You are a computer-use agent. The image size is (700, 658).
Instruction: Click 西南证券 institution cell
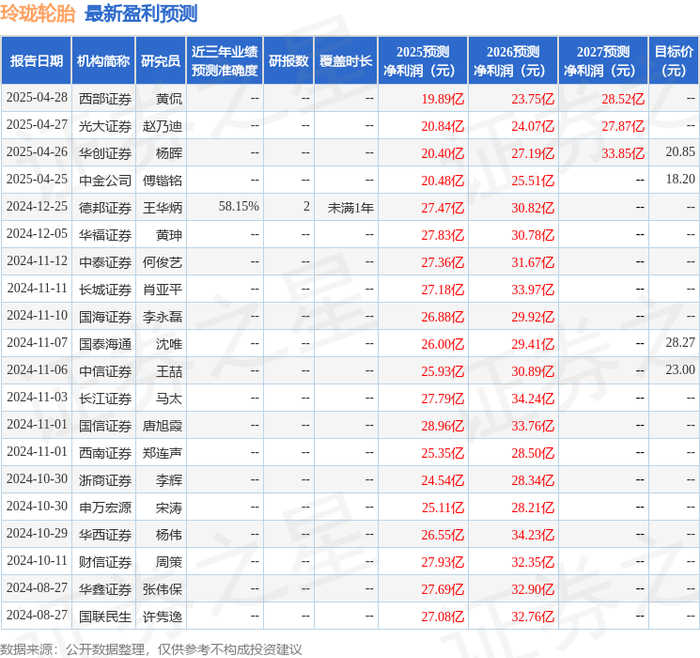(x=105, y=453)
